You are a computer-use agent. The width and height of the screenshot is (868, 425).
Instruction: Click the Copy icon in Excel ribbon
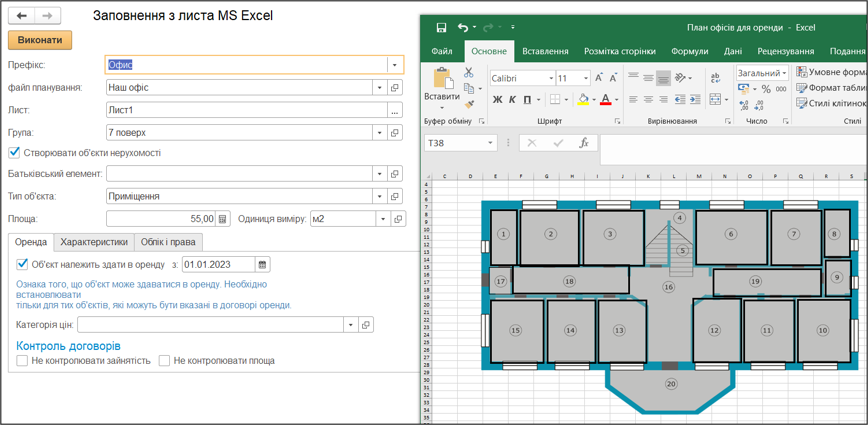[469, 88]
